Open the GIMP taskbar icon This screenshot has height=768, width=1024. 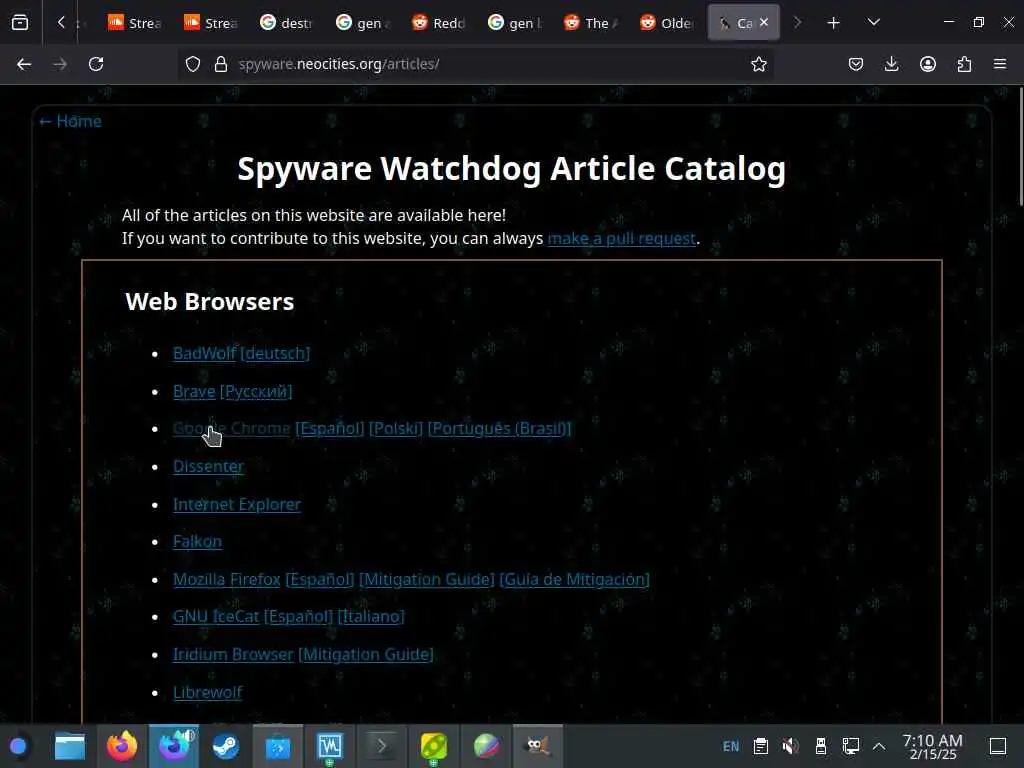[537, 746]
